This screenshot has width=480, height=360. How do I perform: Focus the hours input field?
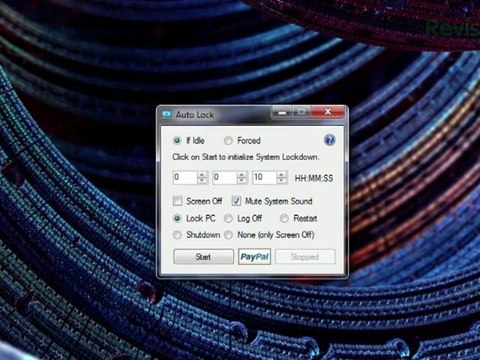coord(185,177)
